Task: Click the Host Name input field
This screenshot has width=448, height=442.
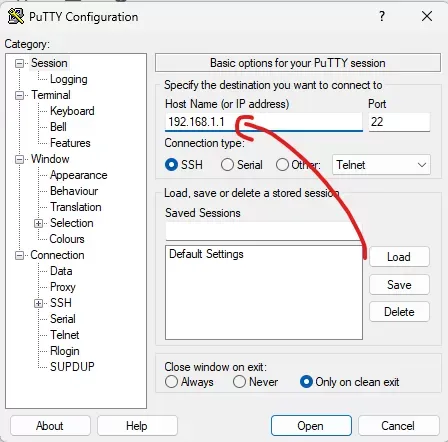Action: click(264, 122)
